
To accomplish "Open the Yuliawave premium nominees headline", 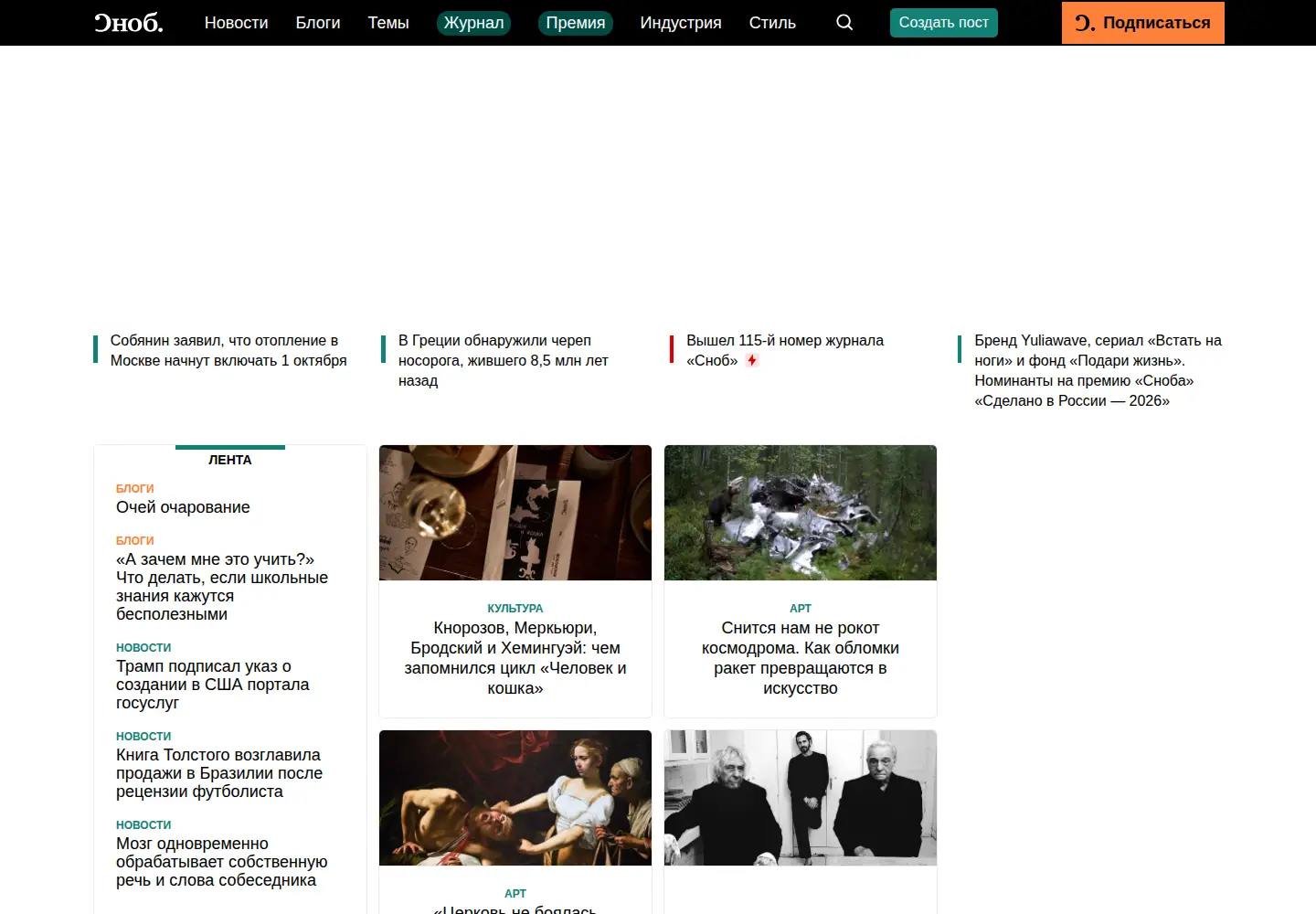I will coord(1098,371).
